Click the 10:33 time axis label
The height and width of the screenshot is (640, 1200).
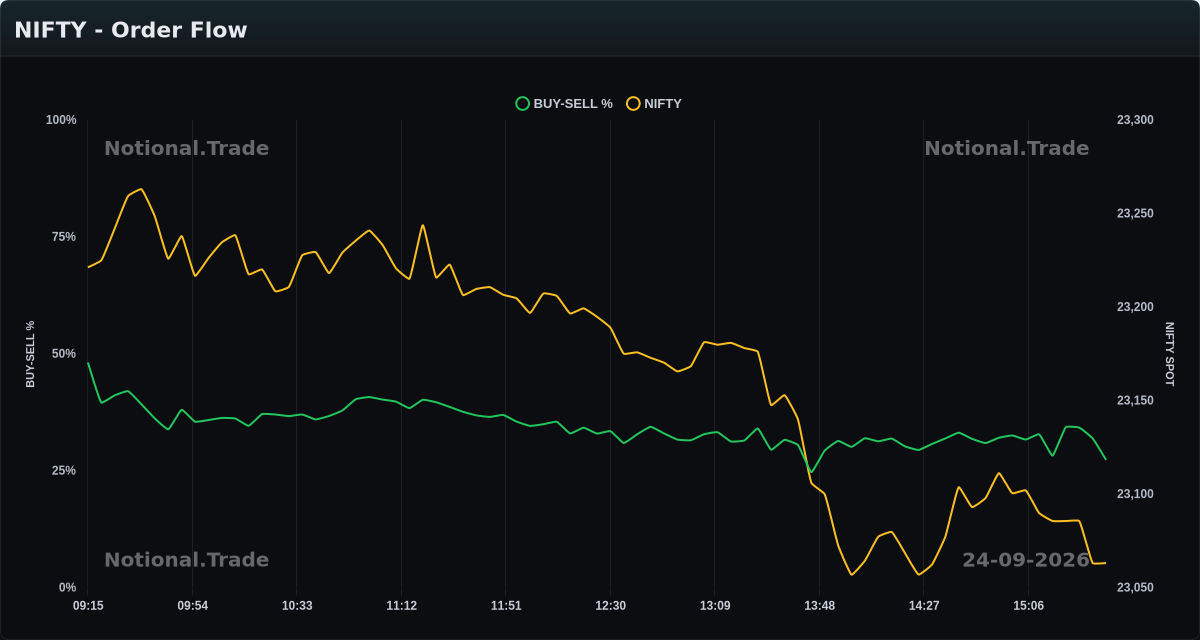pos(297,606)
